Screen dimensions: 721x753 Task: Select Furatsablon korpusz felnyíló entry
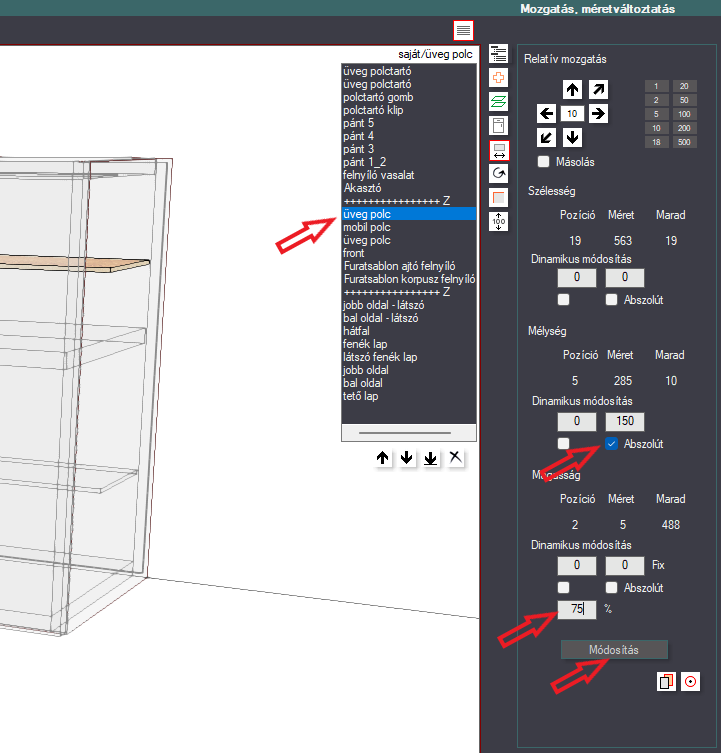click(409, 279)
